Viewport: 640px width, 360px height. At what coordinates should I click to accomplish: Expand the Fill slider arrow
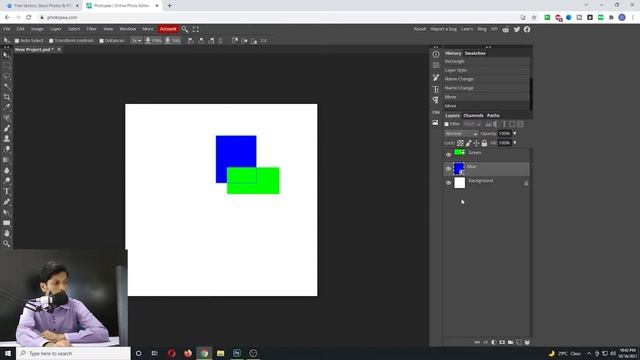515,143
